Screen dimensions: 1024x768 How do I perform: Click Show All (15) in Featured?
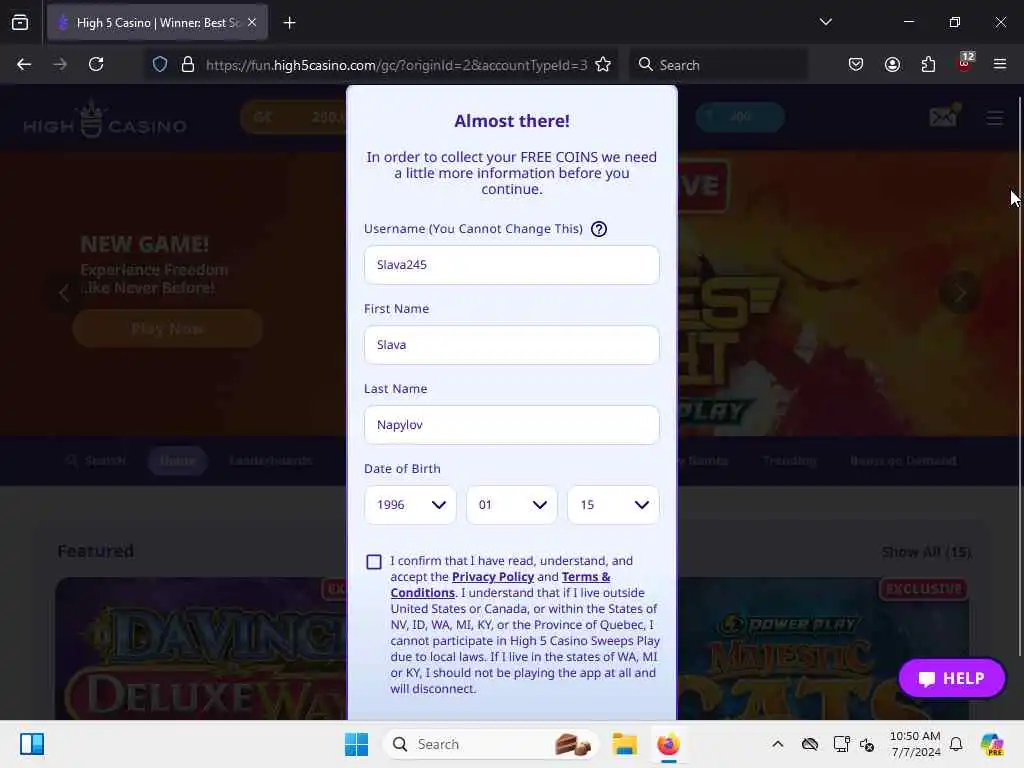926,552
